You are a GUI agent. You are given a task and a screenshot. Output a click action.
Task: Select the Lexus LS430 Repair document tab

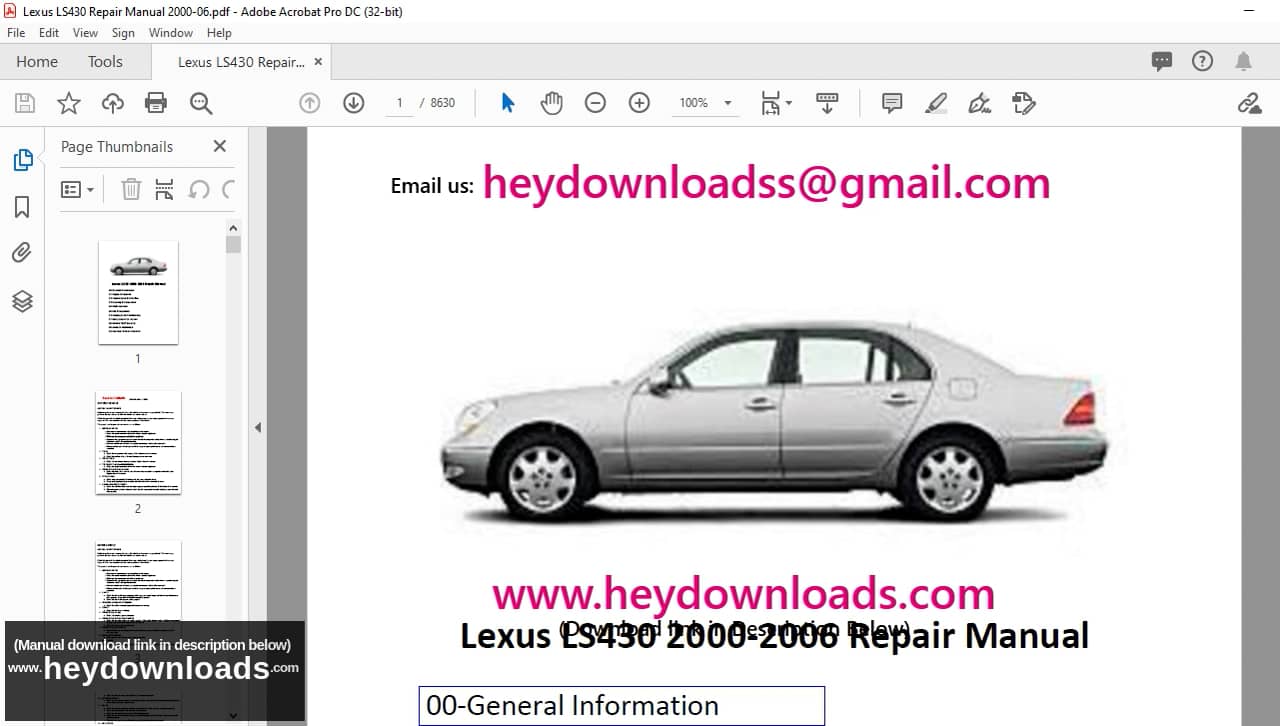241,62
